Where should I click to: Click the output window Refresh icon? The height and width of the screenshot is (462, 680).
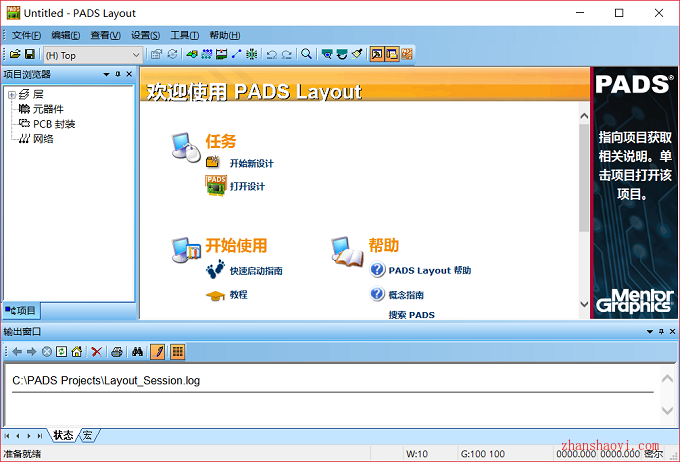[62, 352]
